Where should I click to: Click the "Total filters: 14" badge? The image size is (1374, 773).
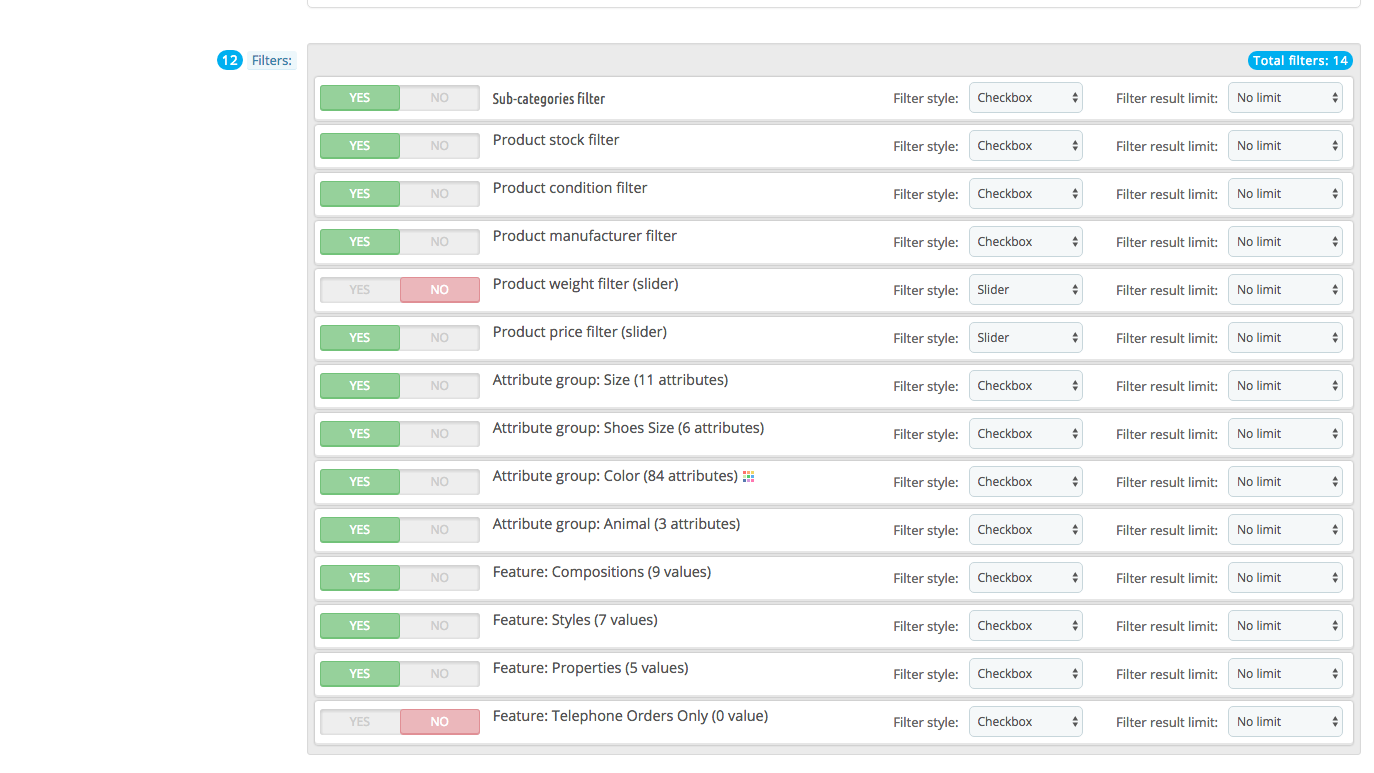(1301, 61)
